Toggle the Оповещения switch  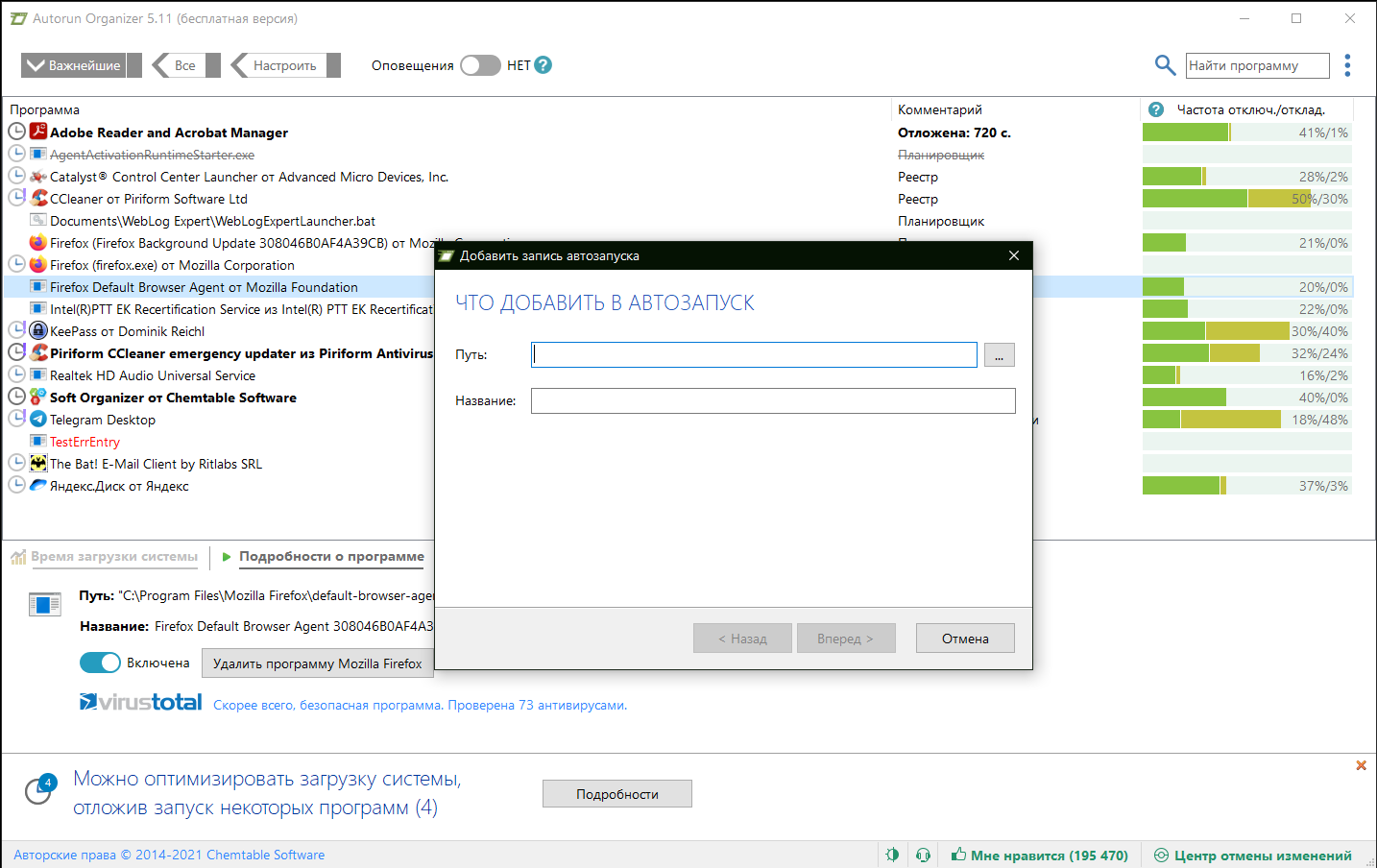(480, 65)
